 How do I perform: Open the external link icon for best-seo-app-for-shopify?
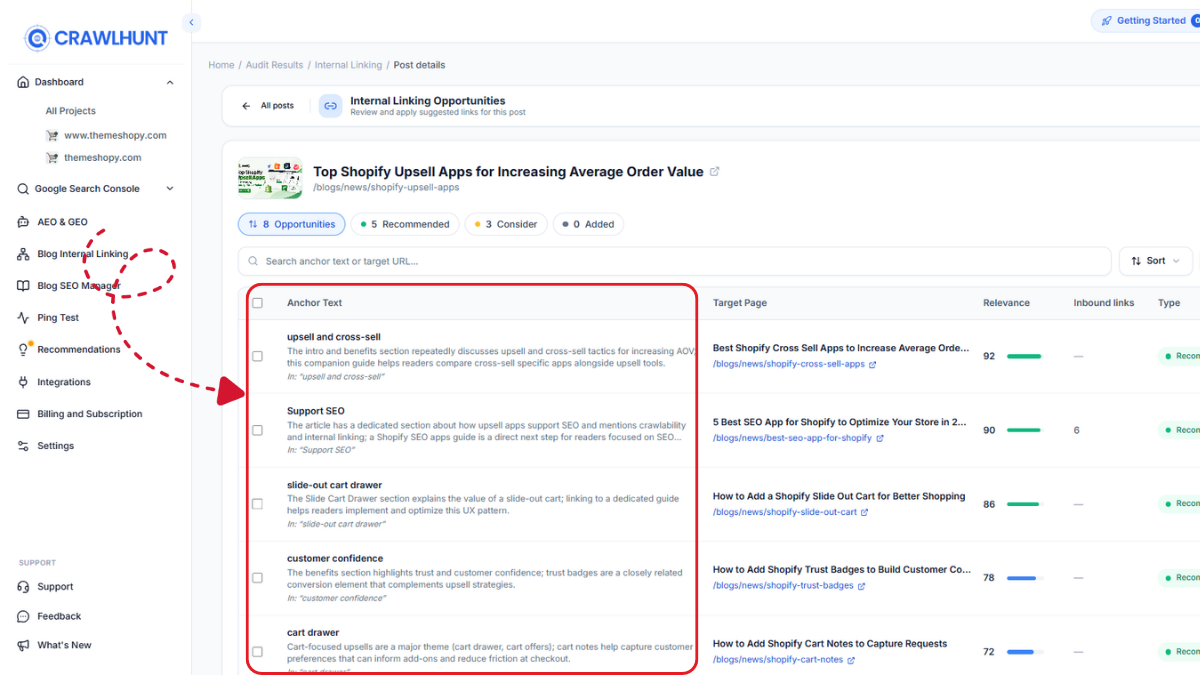(880, 438)
